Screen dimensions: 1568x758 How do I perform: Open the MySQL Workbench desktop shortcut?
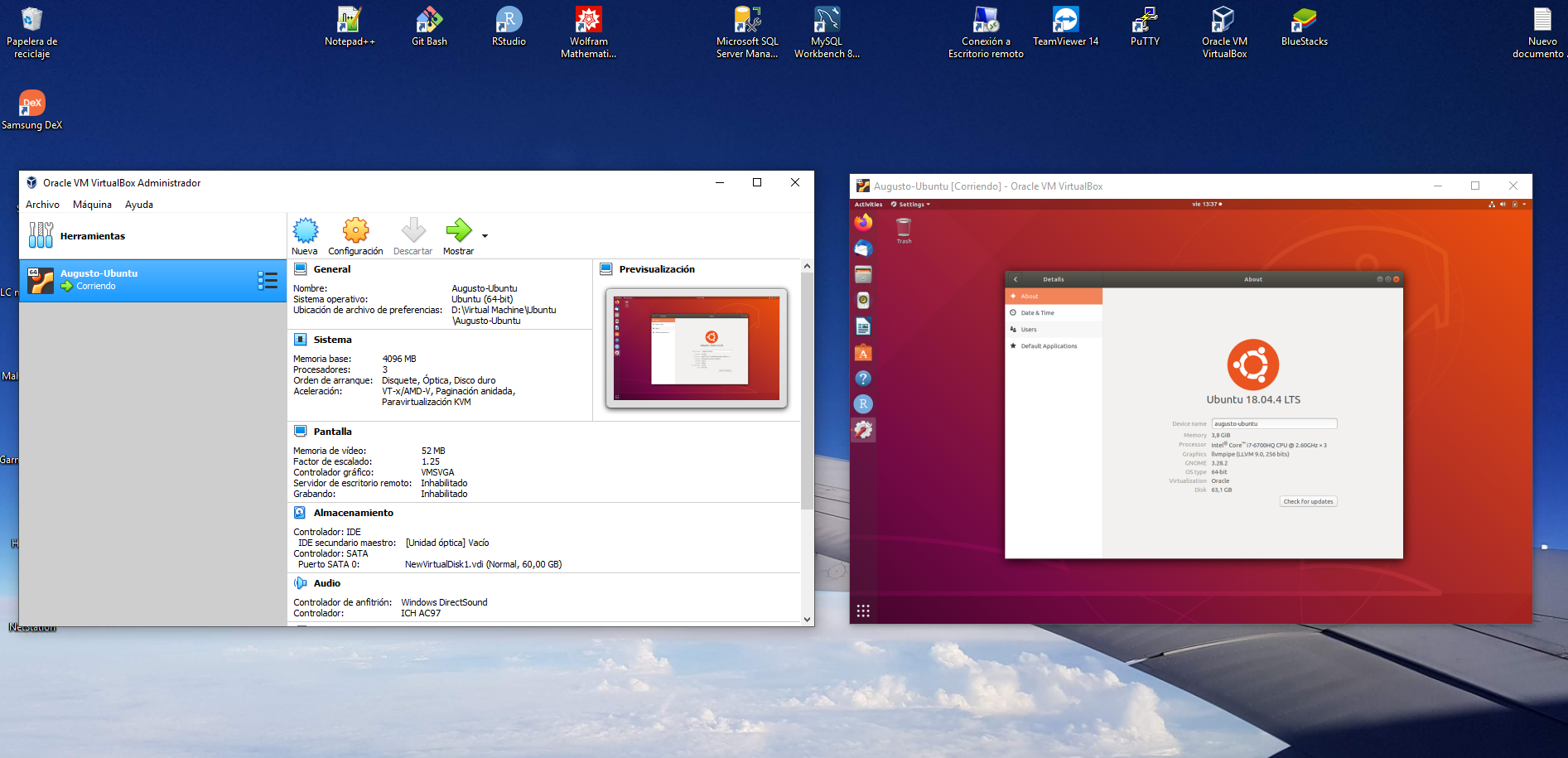(x=827, y=32)
